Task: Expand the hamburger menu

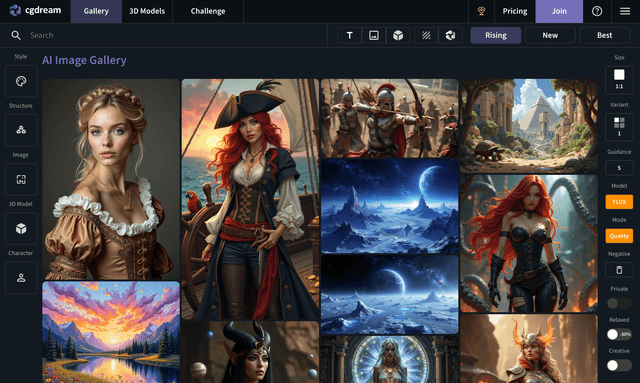Action: tap(625, 11)
